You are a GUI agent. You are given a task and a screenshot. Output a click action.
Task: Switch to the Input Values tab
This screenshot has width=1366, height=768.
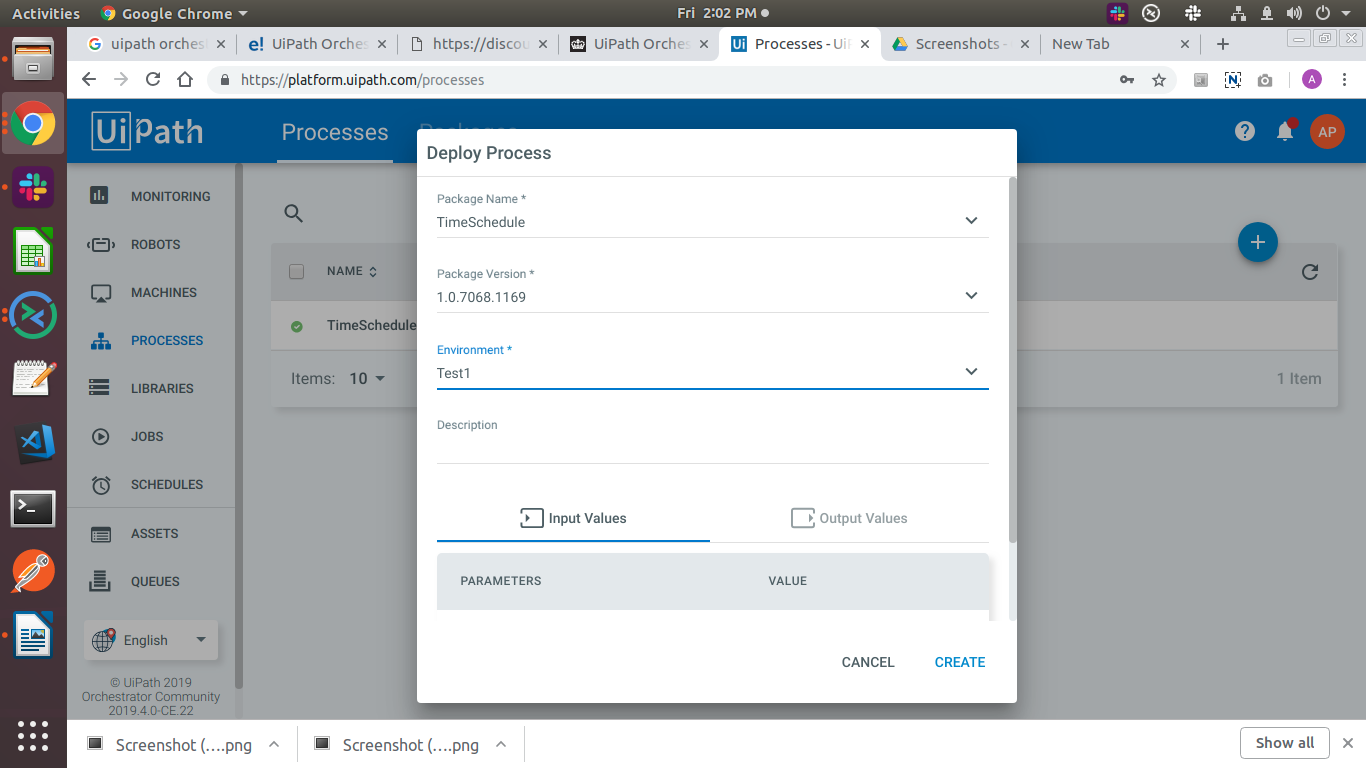(x=573, y=518)
